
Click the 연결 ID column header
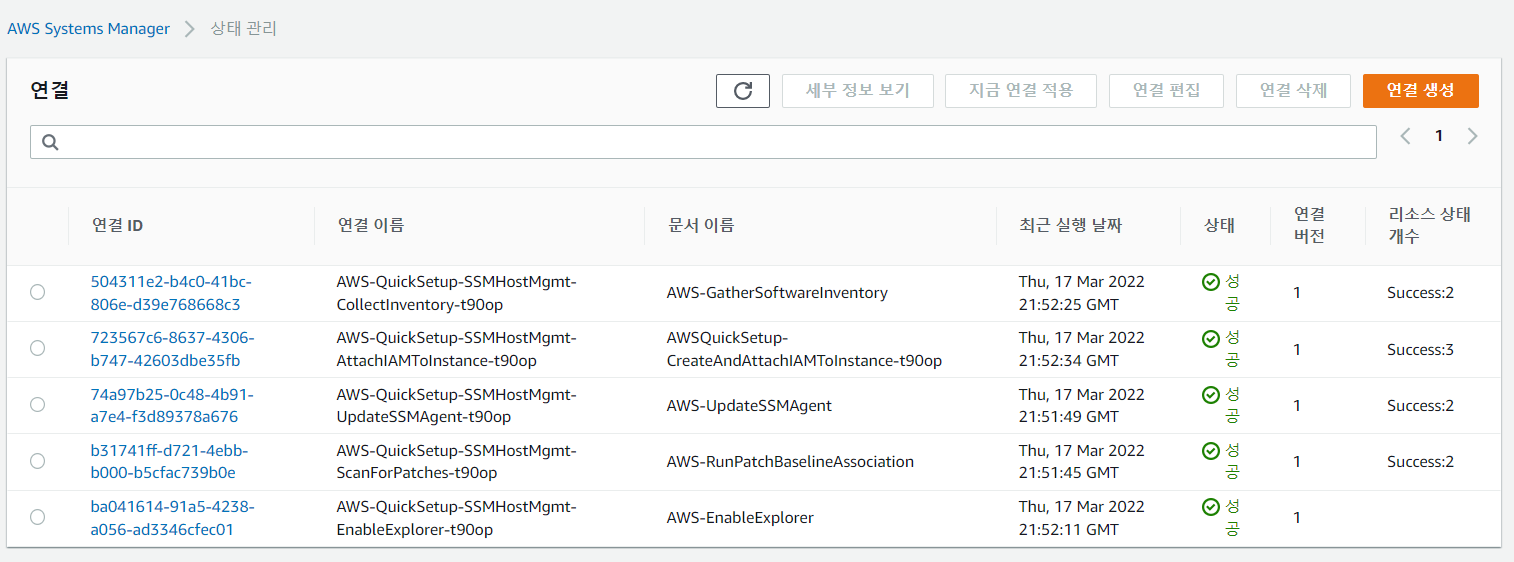pos(117,226)
